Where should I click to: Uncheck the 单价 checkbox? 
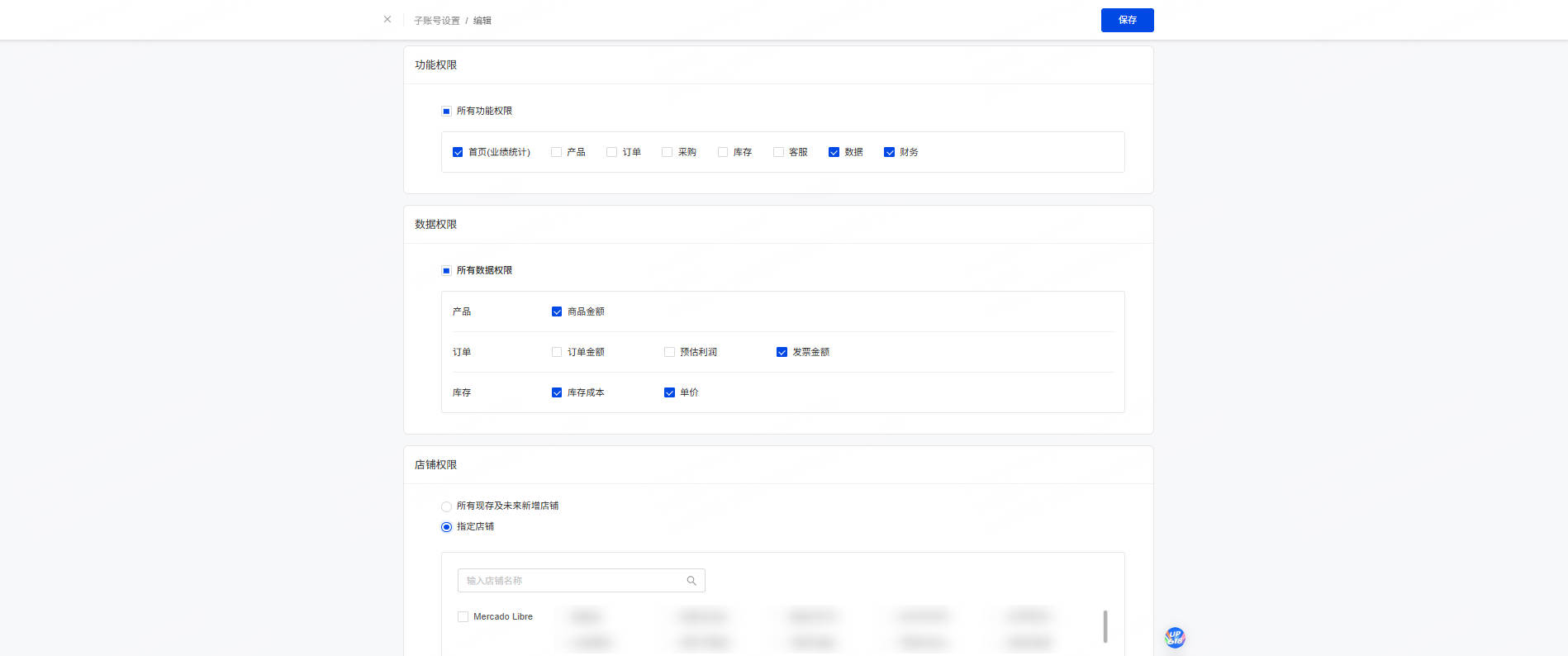coord(669,392)
